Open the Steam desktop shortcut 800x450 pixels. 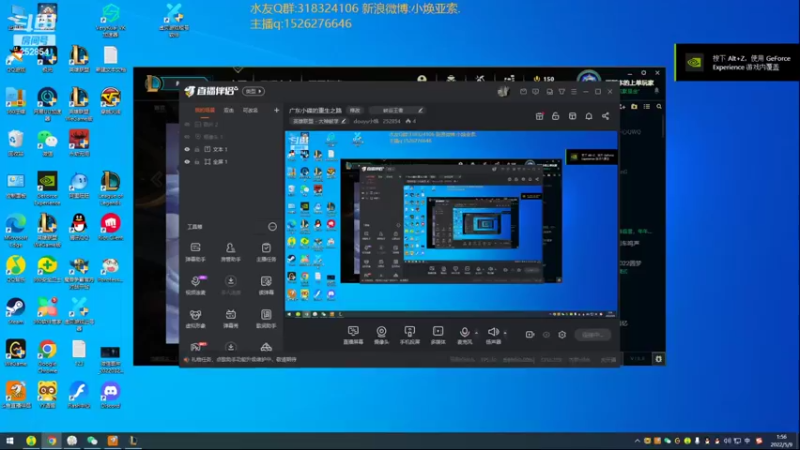pyautogui.click(x=15, y=311)
